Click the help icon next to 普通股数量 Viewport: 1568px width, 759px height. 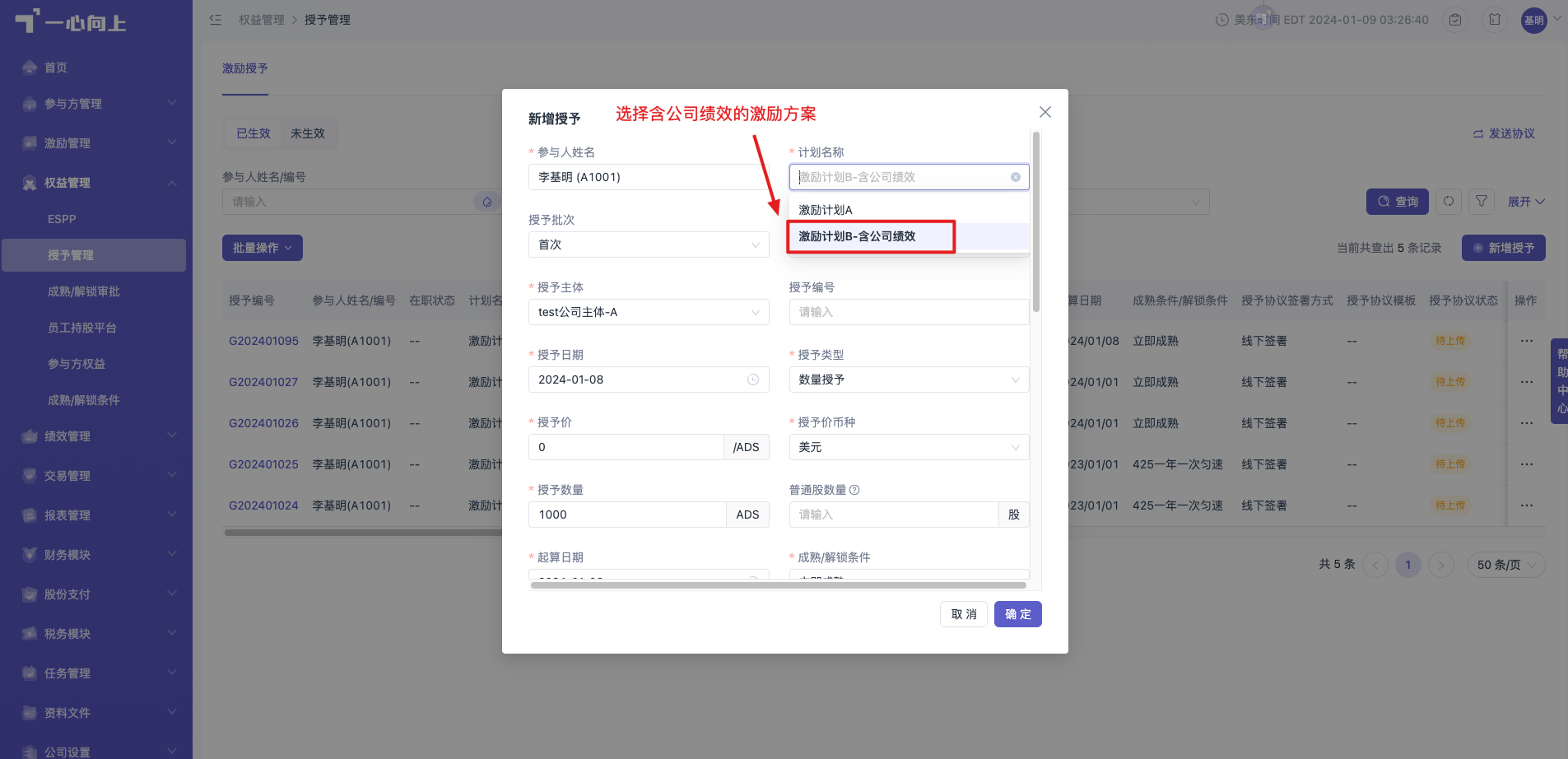854,490
